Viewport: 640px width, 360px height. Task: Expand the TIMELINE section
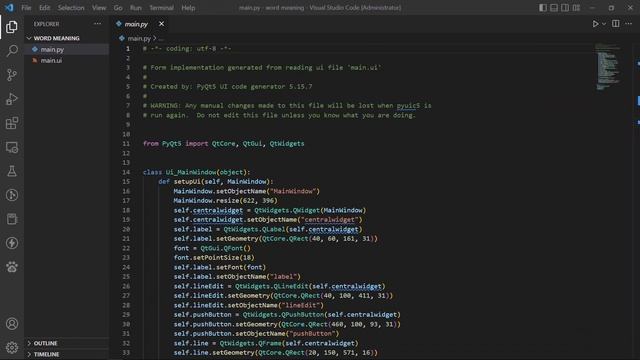[46, 354]
